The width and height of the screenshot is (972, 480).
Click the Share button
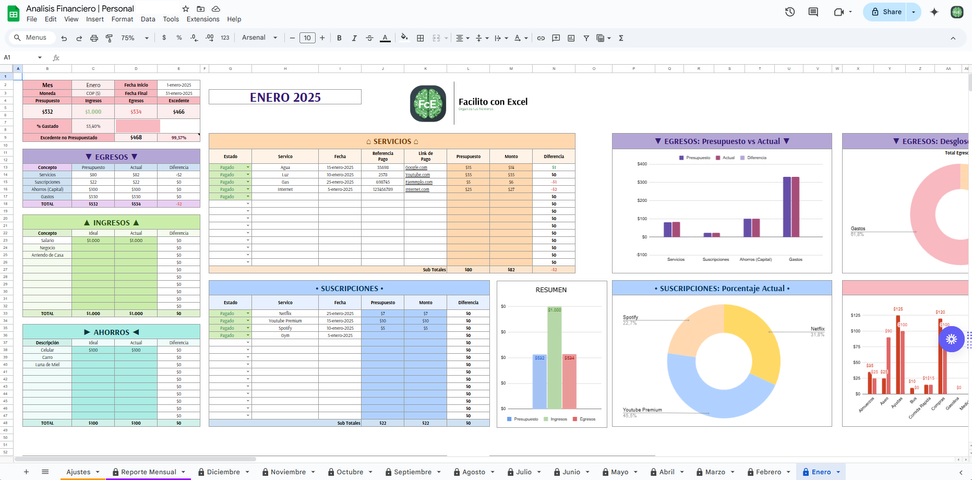886,12
